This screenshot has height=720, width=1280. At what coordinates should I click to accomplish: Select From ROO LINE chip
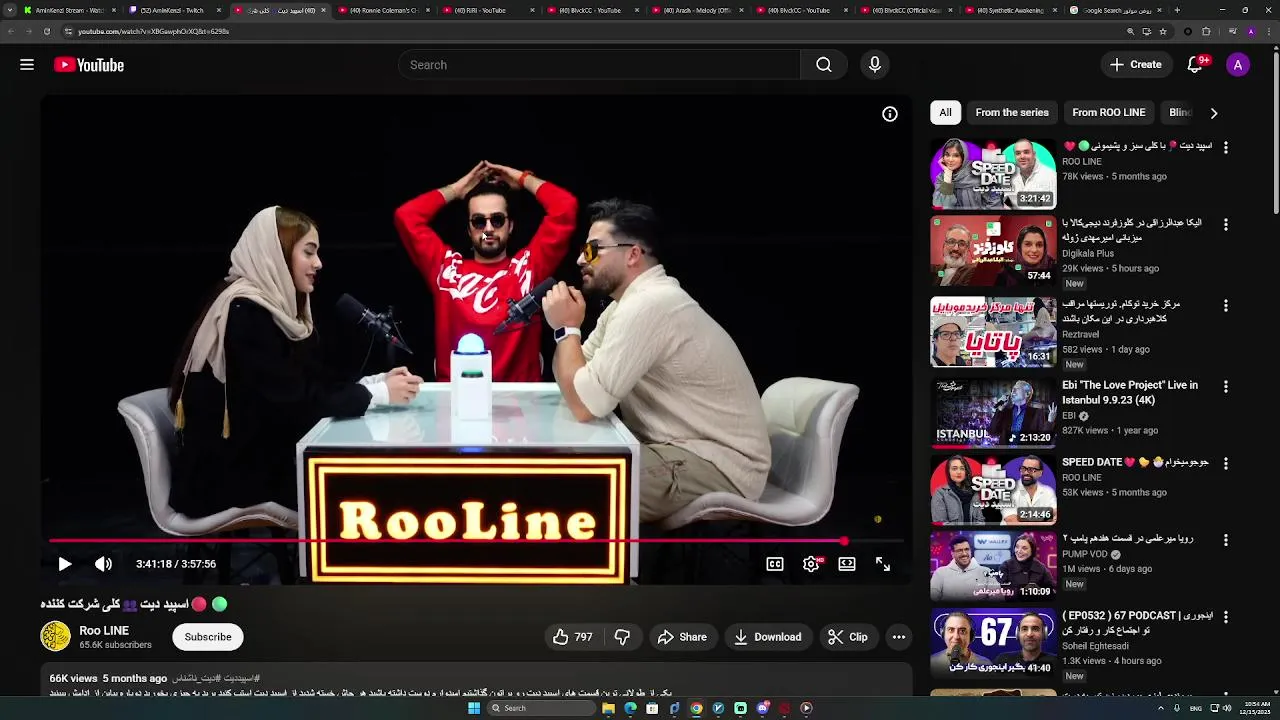[x=1109, y=112]
